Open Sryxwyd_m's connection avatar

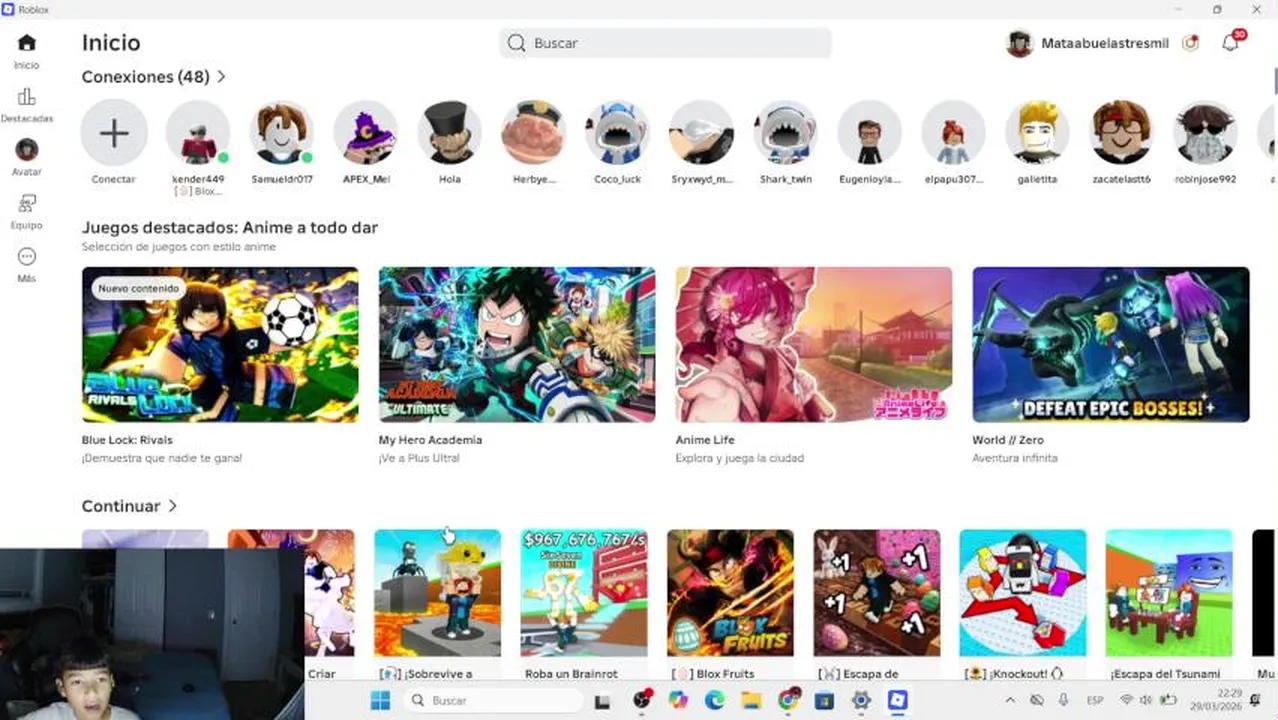pos(702,133)
